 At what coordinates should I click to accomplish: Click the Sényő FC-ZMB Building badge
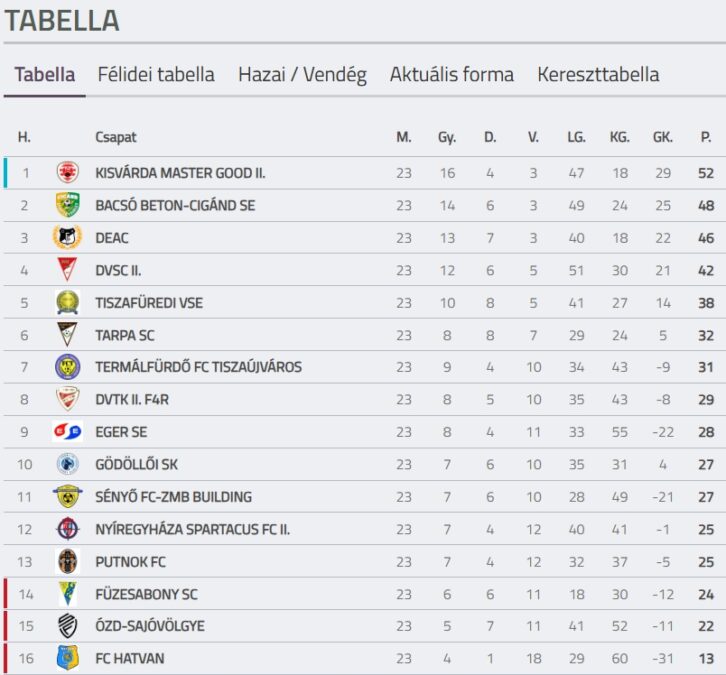pyautogui.click(x=68, y=496)
